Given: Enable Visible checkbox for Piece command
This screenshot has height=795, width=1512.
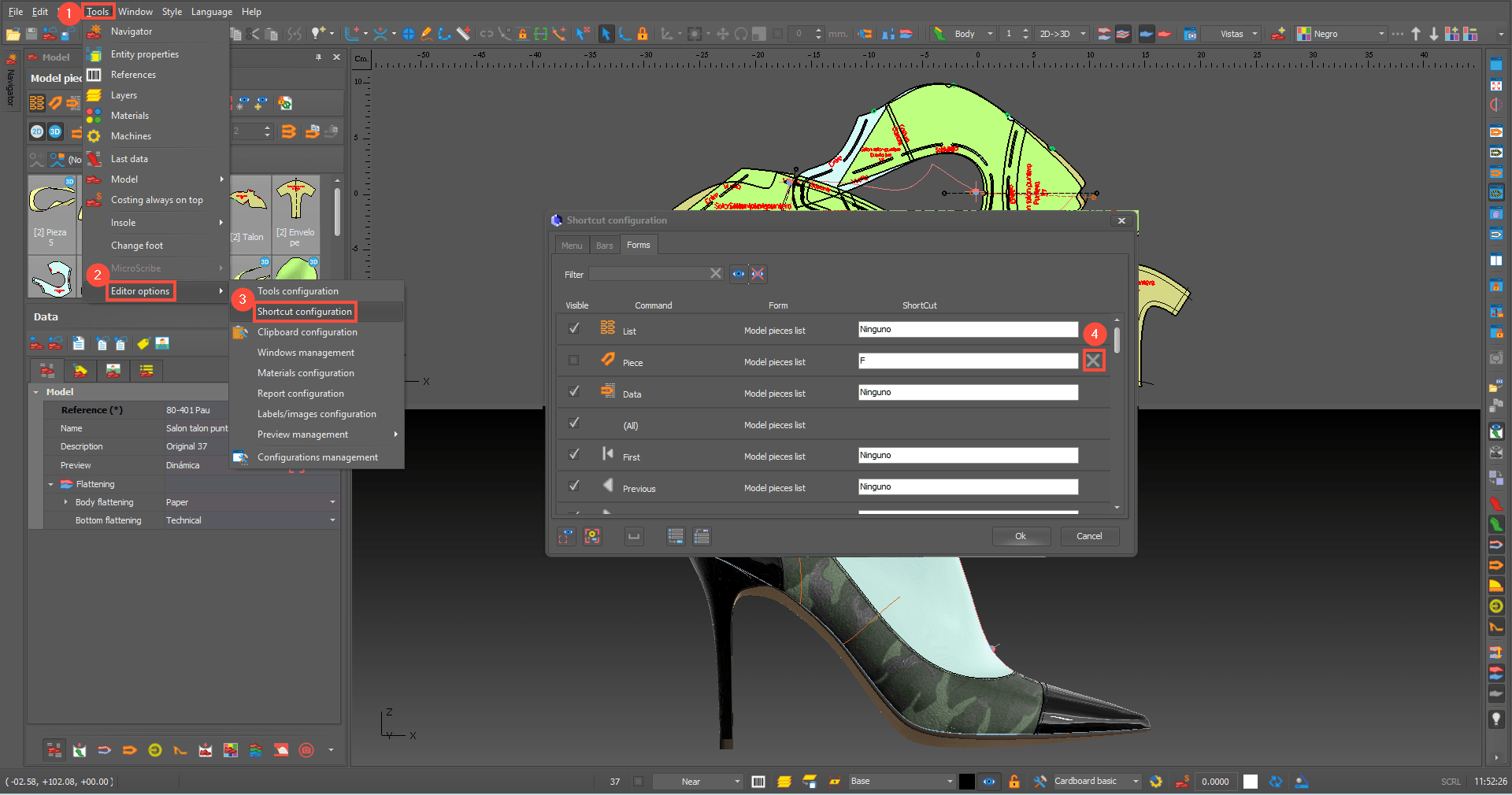Looking at the screenshot, I should 574,361.
